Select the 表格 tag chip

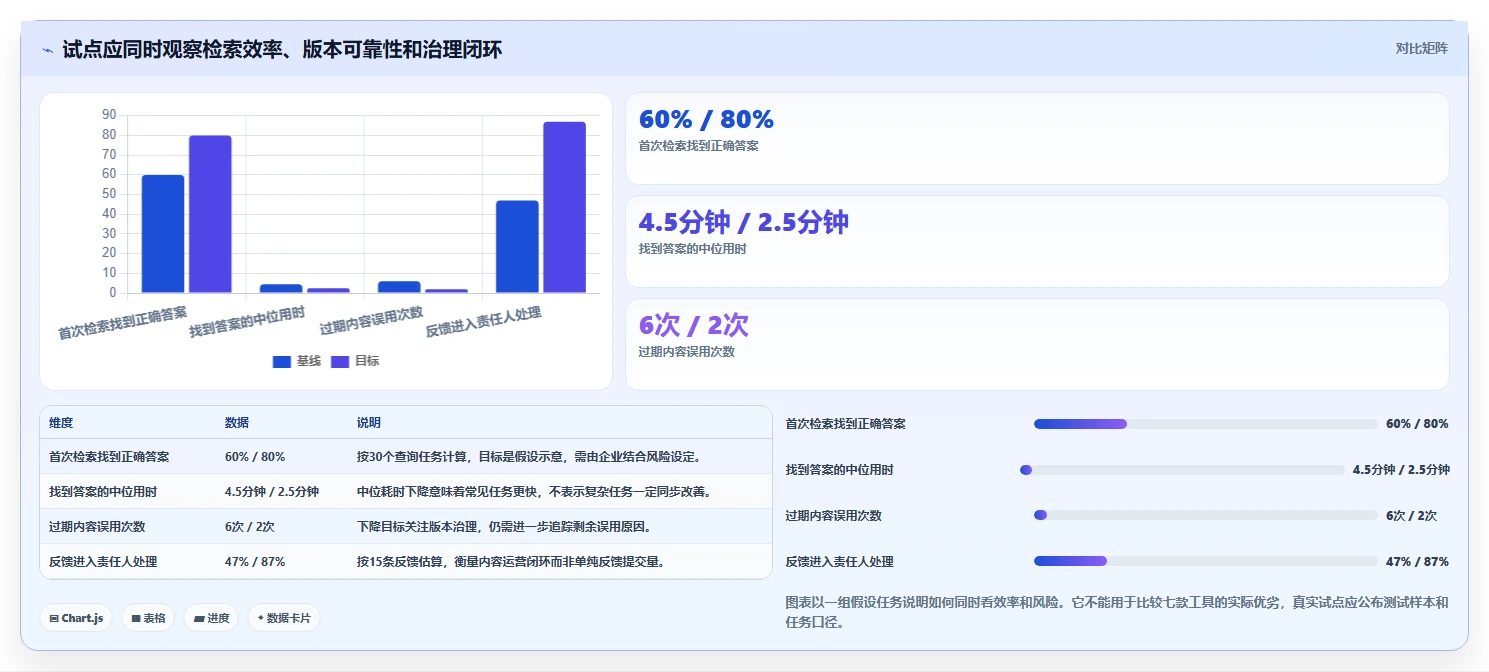click(148, 618)
